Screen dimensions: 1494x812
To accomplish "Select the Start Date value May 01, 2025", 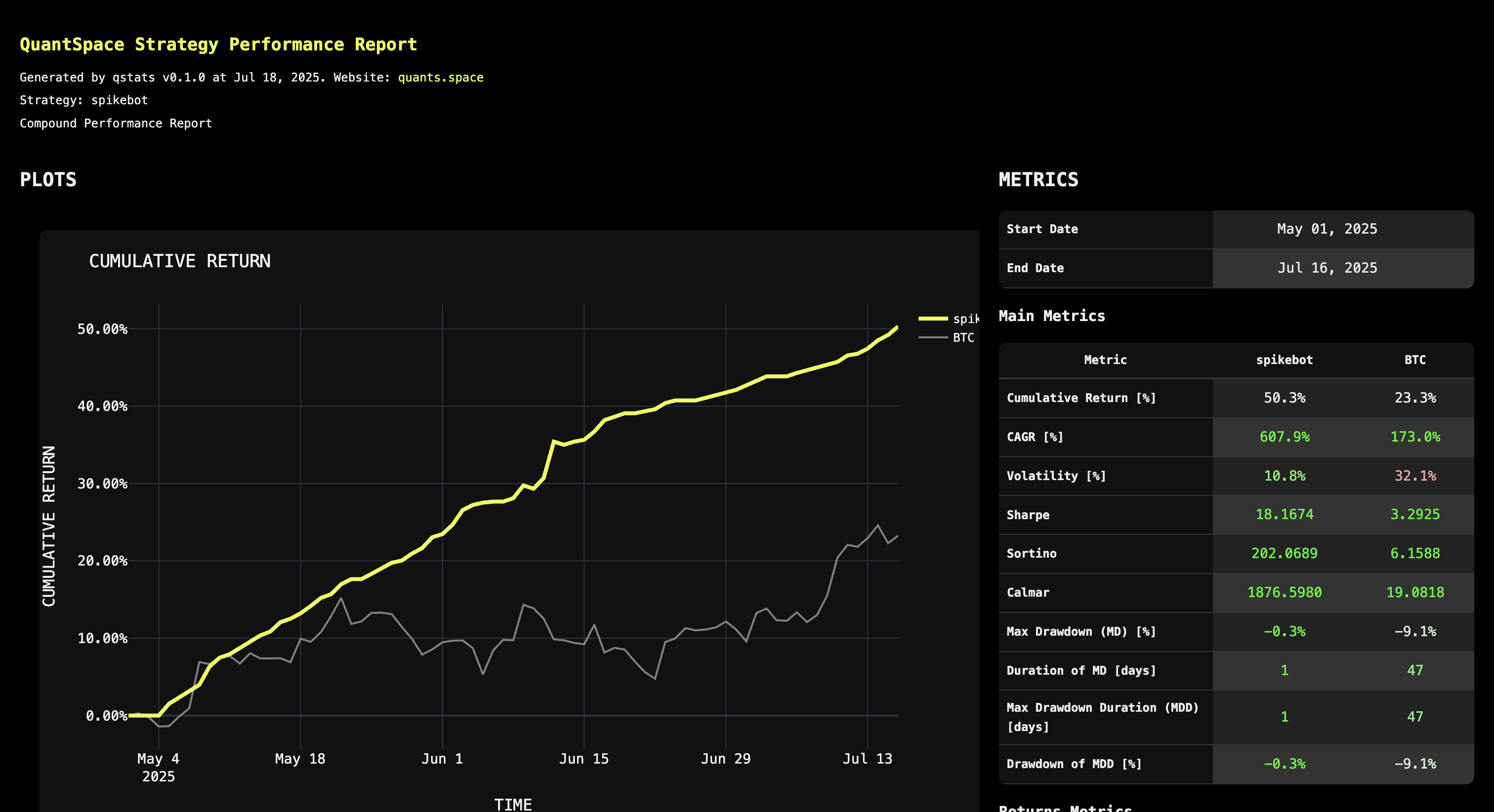I will 1328,229.
